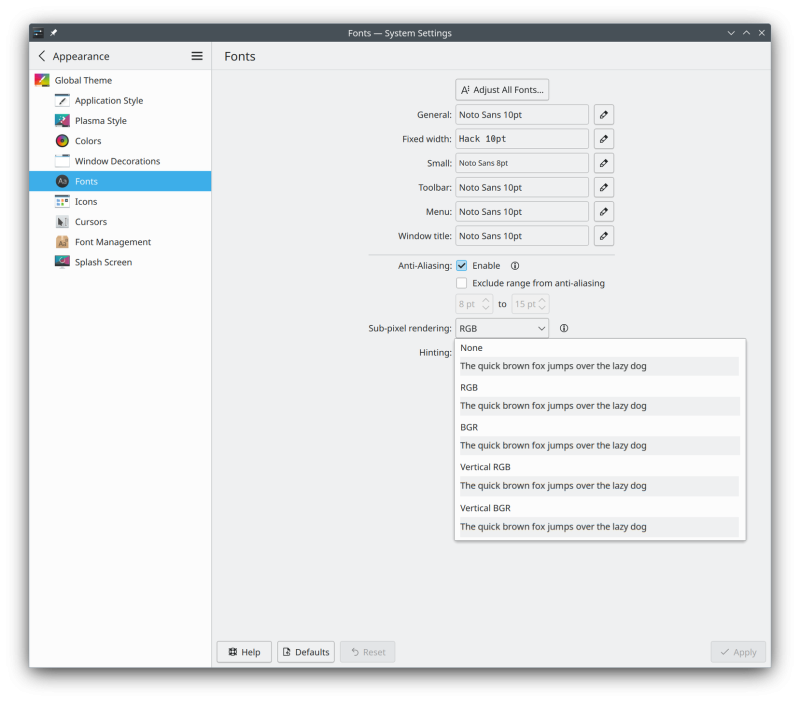Click the Window title font field
Viewport: 800px width, 702px height.
coord(522,236)
